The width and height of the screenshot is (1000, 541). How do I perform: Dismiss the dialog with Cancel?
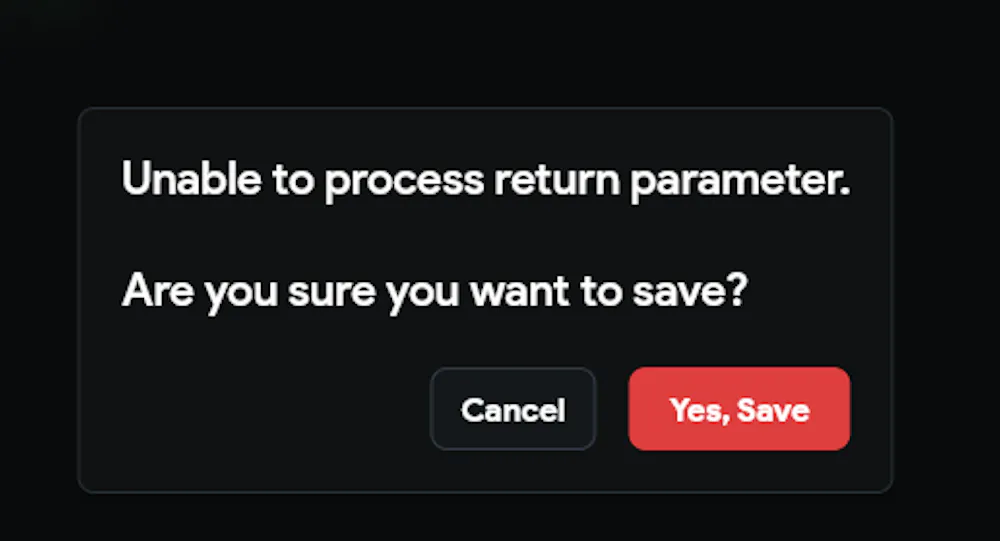513,409
